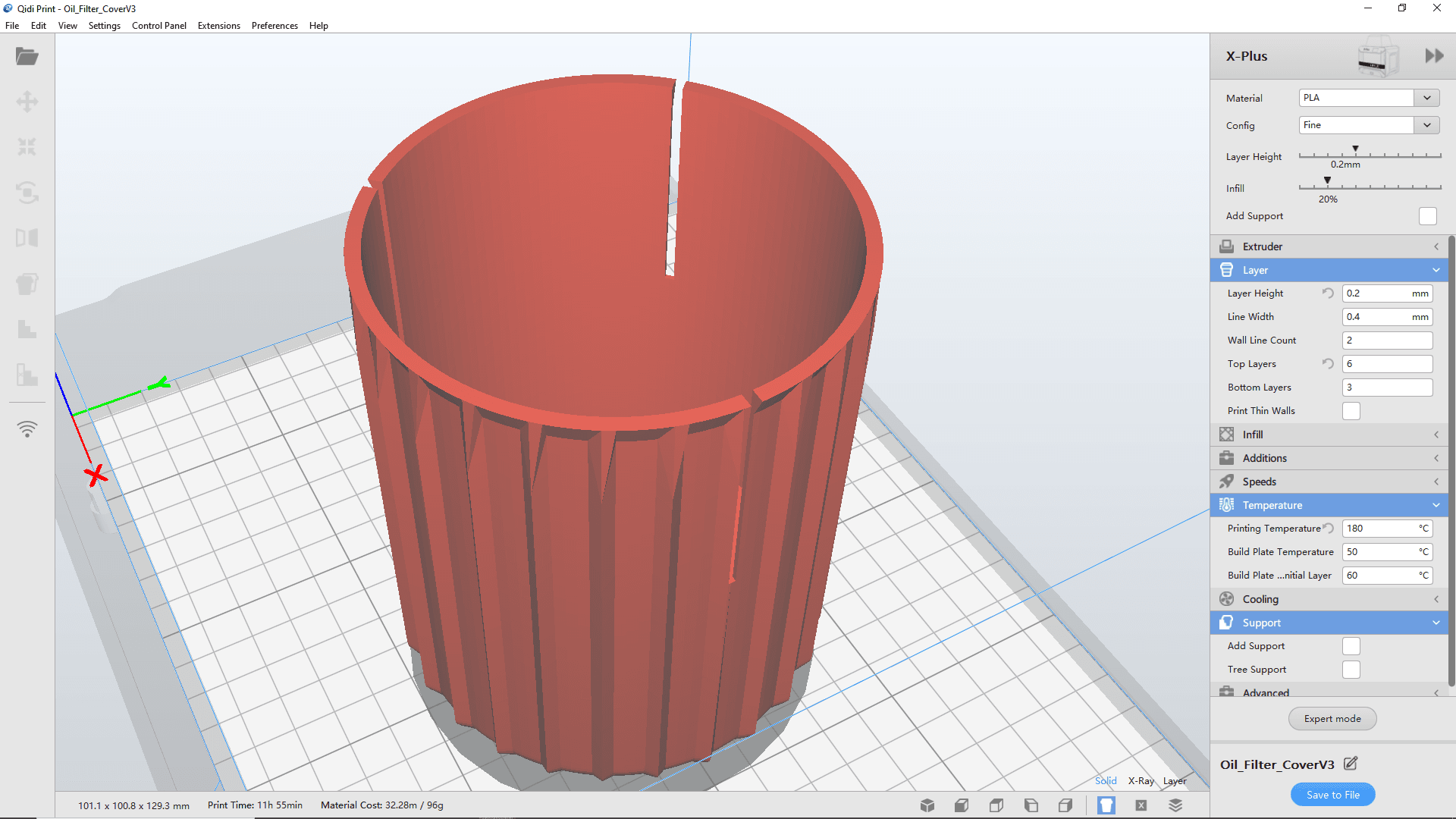Expand the Cooling section
The image size is (1456, 819).
click(1329, 599)
